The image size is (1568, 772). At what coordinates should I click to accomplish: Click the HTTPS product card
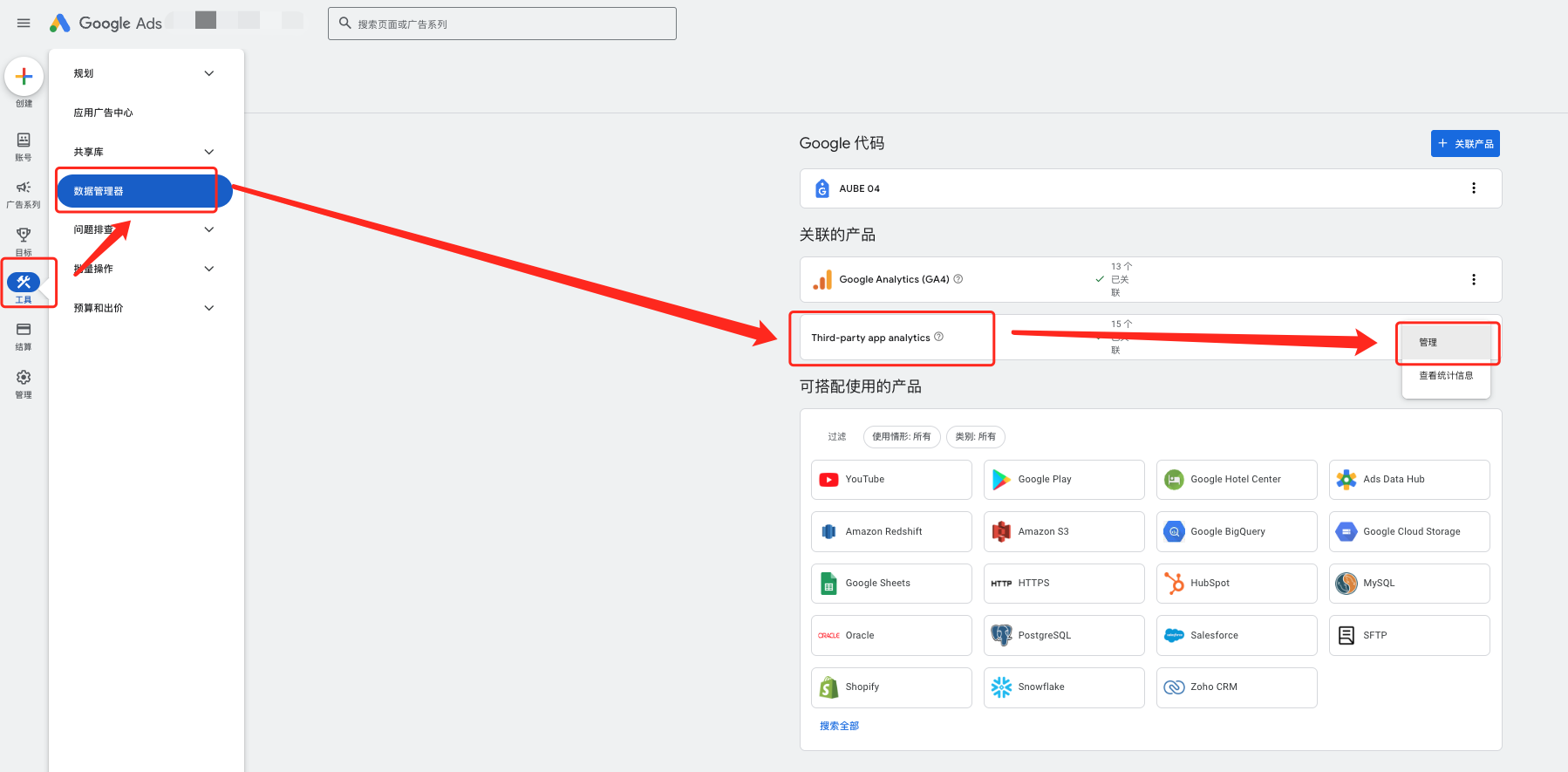click(x=1064, y=584)
